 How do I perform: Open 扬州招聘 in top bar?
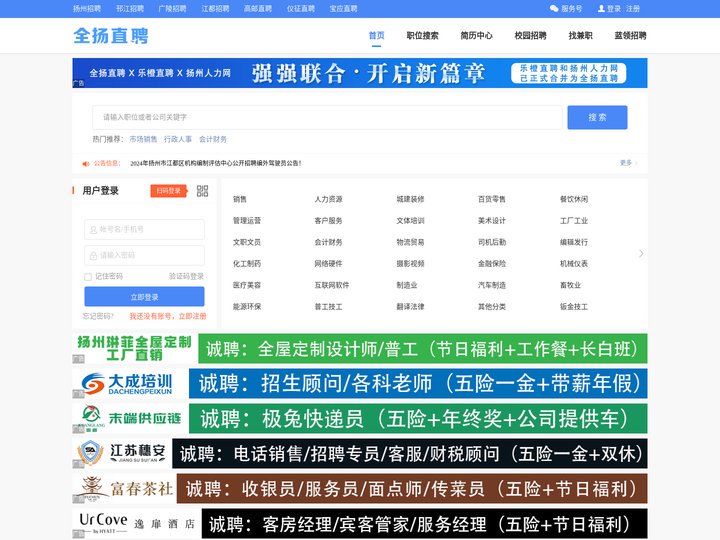point(87,9)
